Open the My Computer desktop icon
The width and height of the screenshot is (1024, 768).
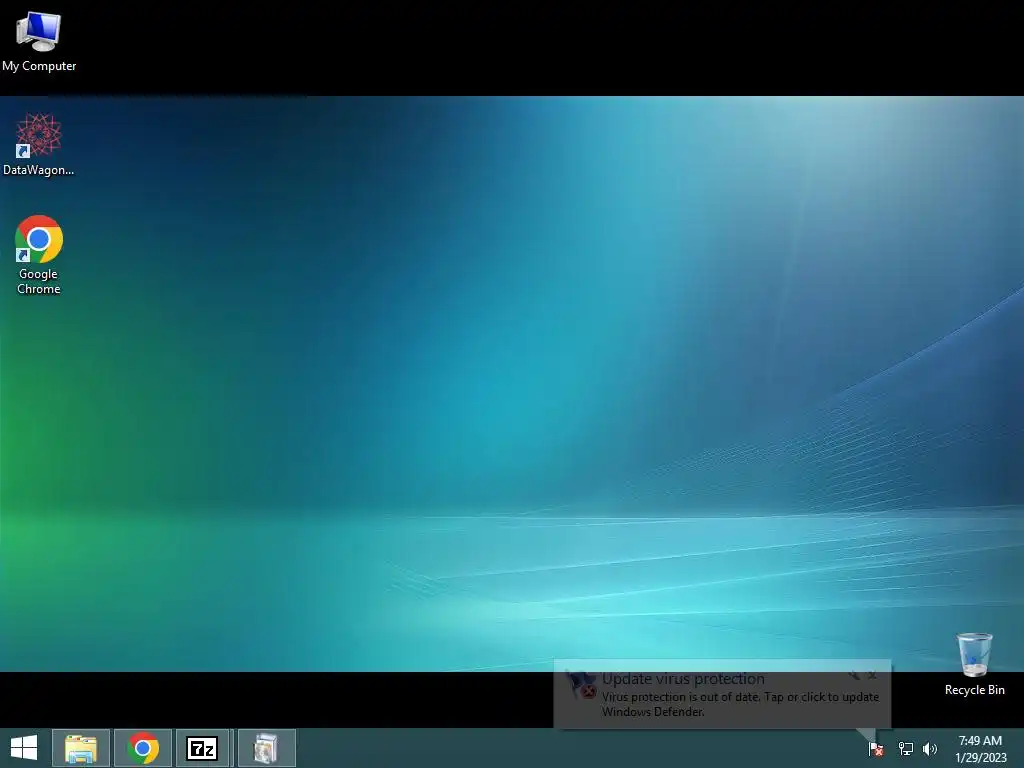point(39,40)
